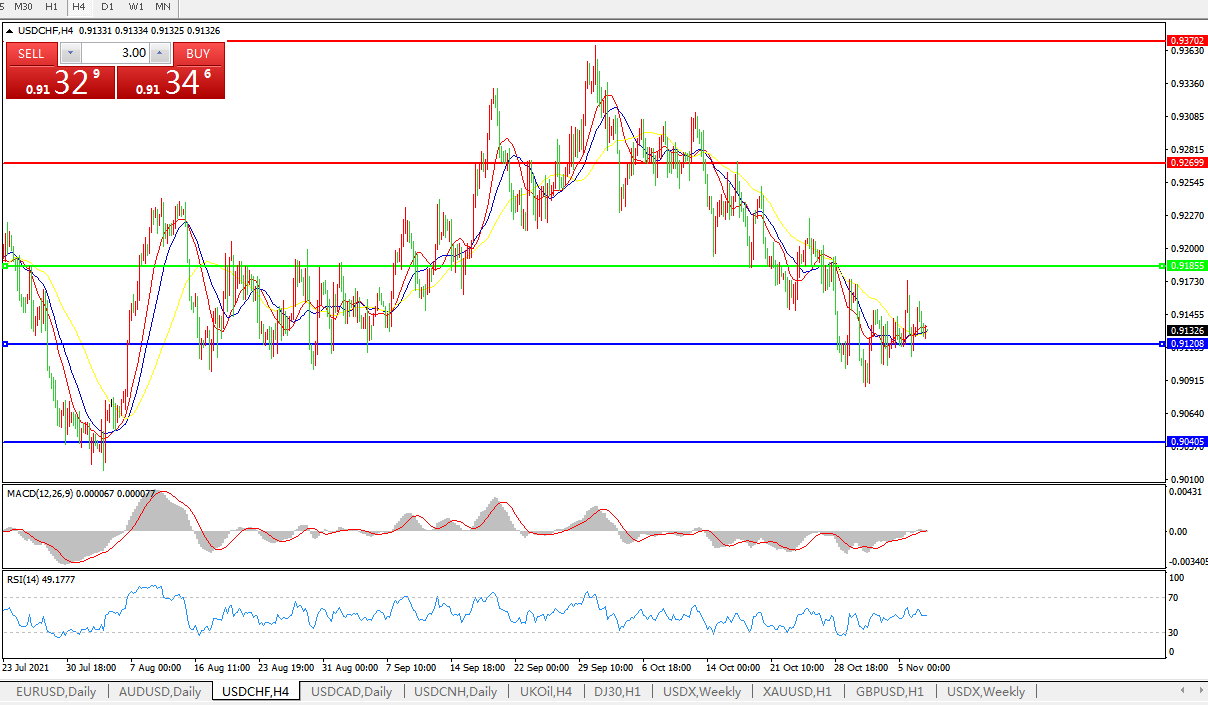This screenshot has height=705, width=1208.
Task: Click the current price 0.91326 marker
Action: pos(1187,330)
